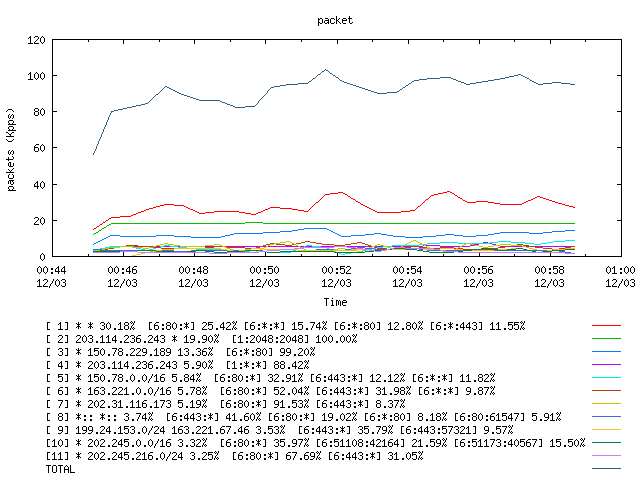Click the 80 y-axis tick label
Viewport: 640px width, 480px height.
coord(39,112)
